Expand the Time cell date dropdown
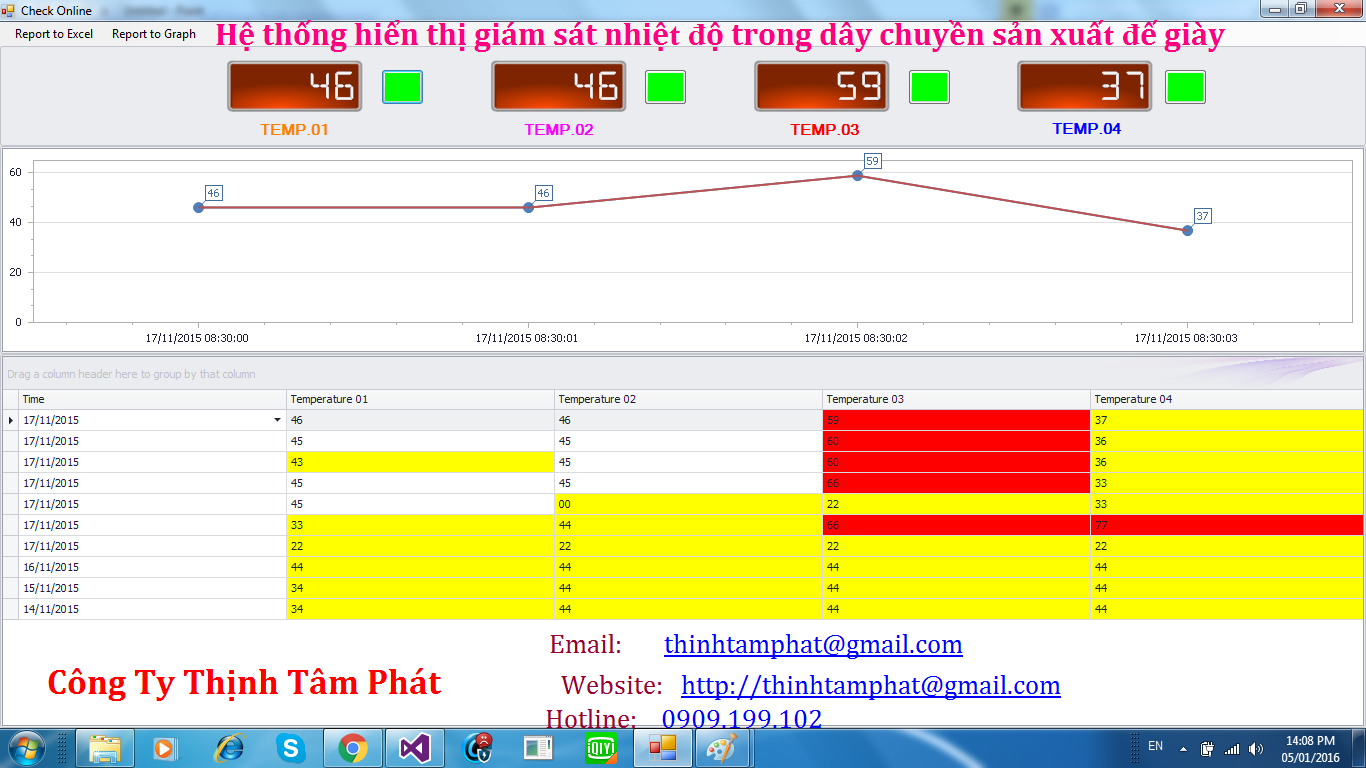The width and height of the screenshot is (1366, 768). (x=277, y=421)
